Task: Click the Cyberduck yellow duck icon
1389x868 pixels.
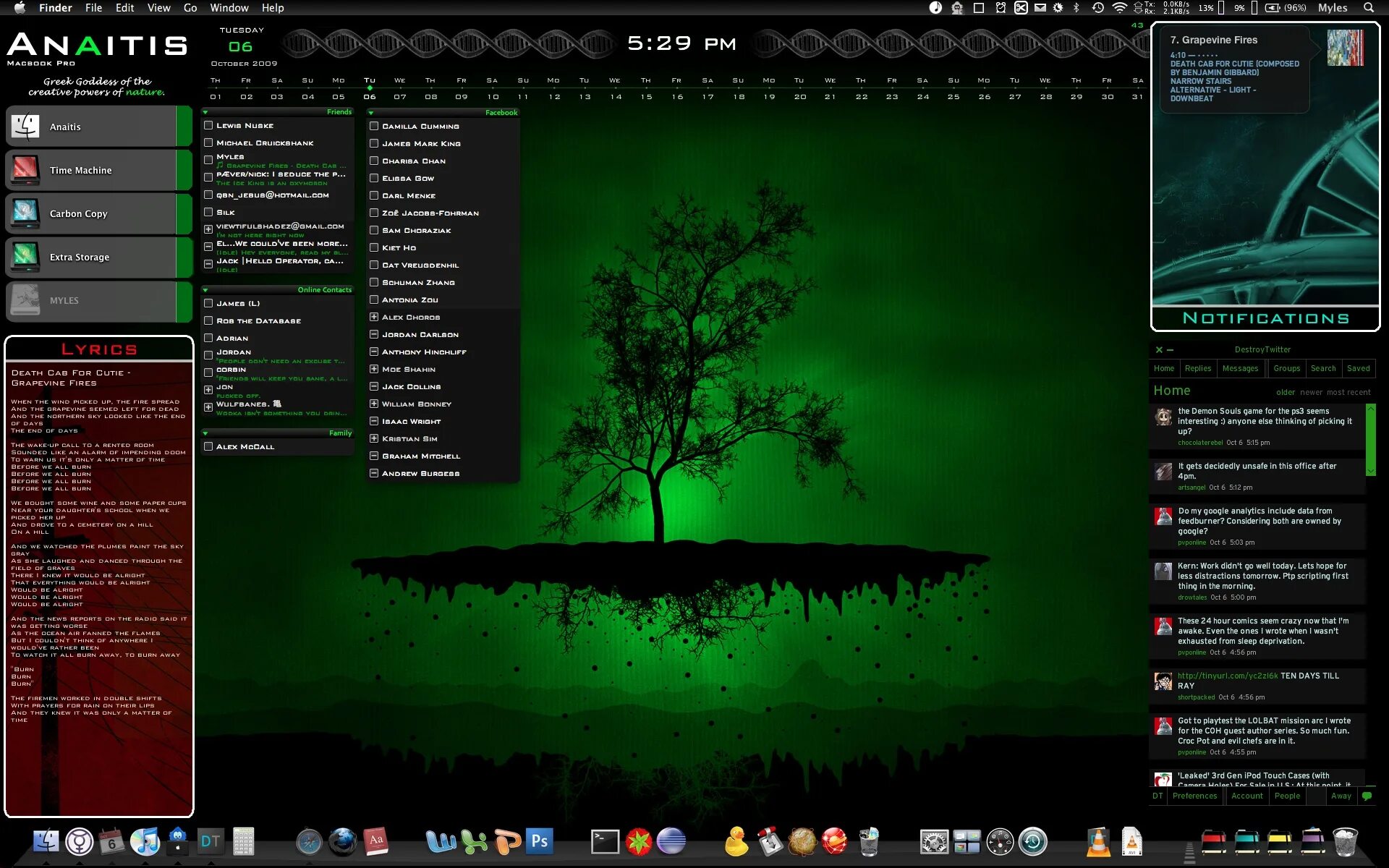Action: click(x=736, y=841)
